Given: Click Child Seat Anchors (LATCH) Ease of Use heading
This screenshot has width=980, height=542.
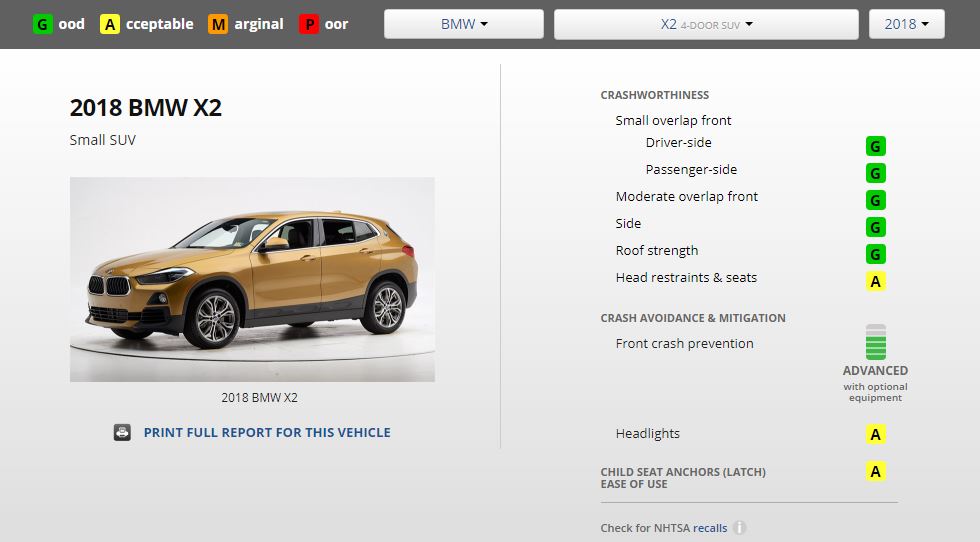Looking at the screenshot, I should pyautogui.click(x=683, y=478).
